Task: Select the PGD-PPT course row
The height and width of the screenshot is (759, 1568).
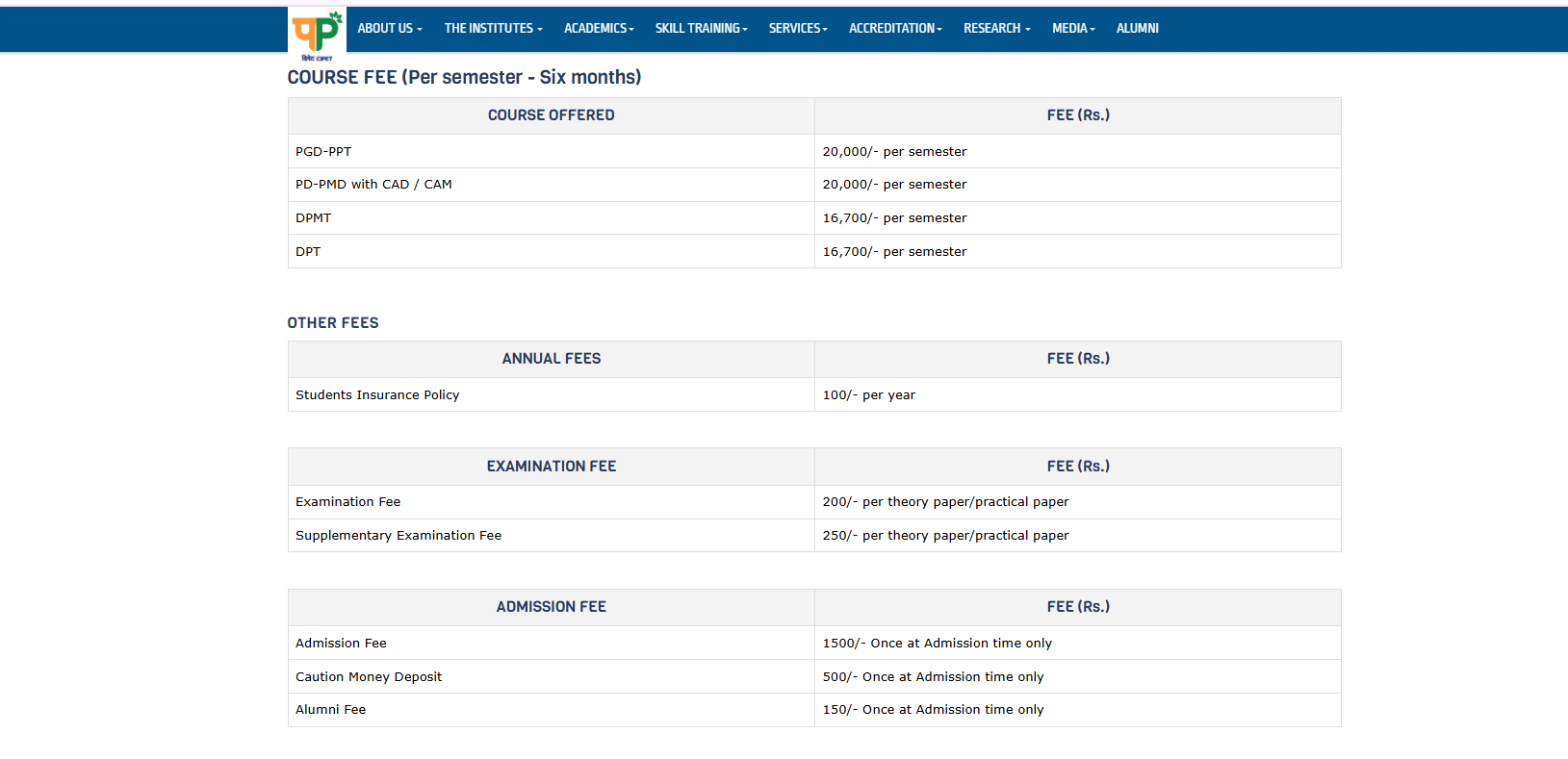Action: [x=323, y=152]
